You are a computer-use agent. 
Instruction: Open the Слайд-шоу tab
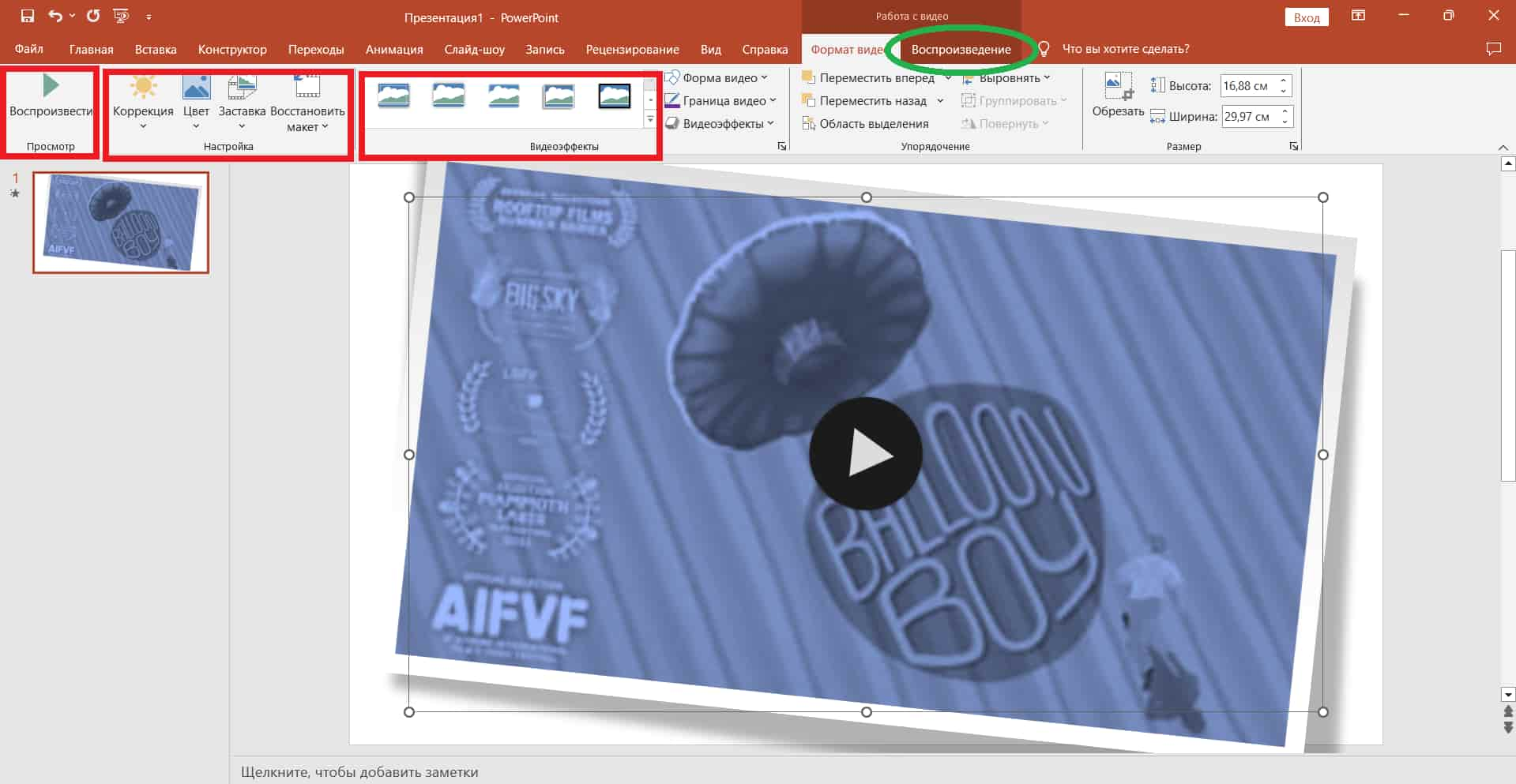point(474,49)
